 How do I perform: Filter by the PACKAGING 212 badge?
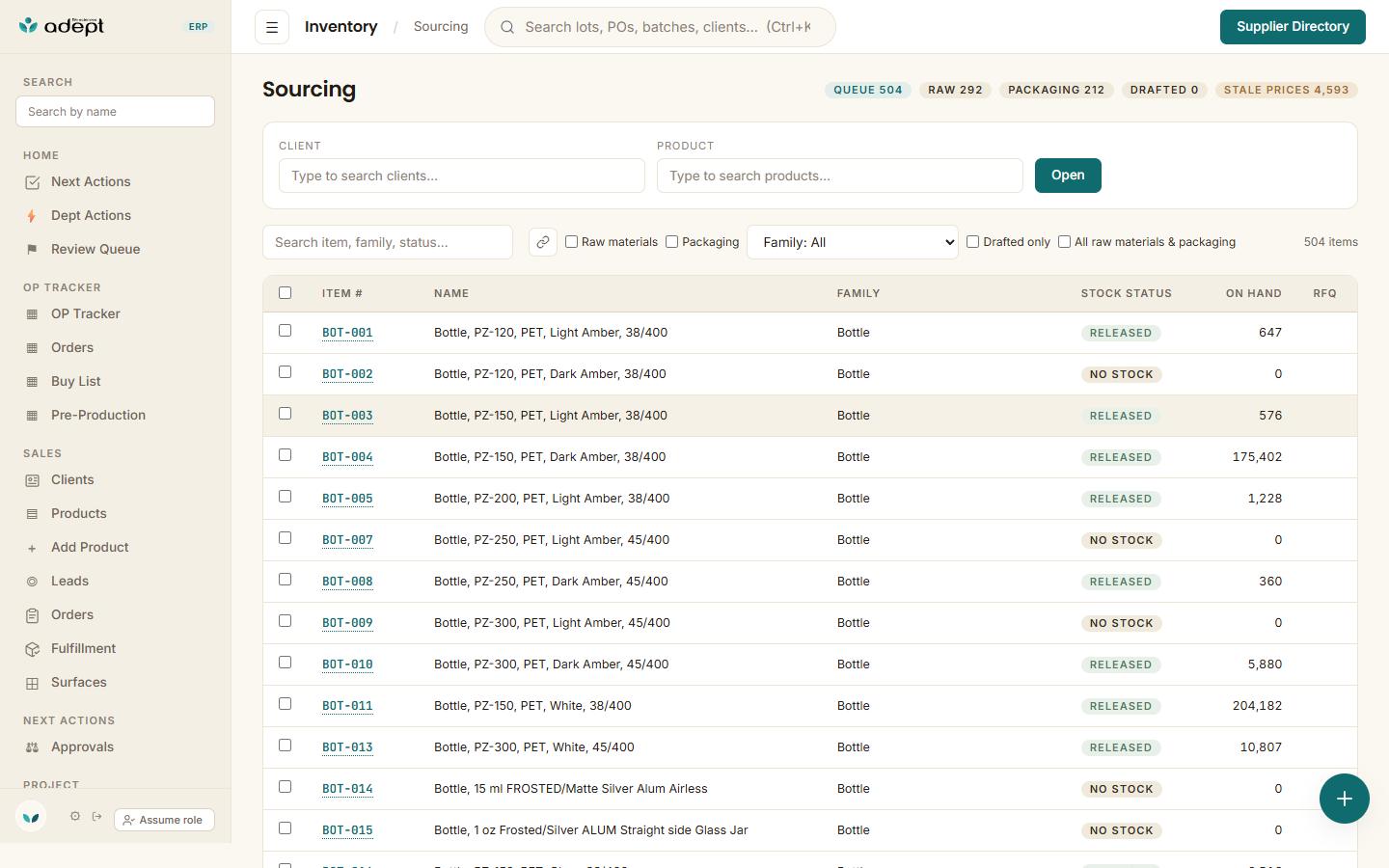pyautogui.click(x=1056, y=90)
